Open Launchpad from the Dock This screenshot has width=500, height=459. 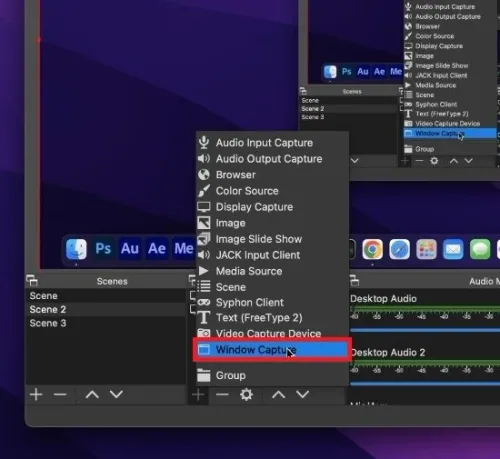426,249
